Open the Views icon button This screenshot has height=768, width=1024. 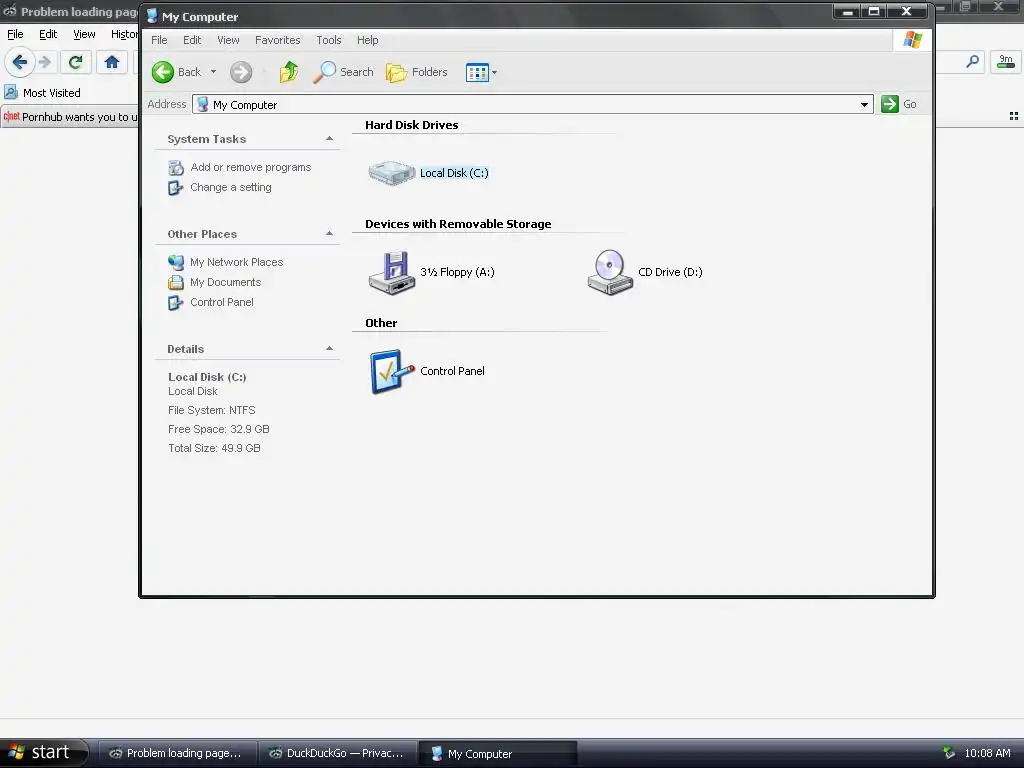click(x=477, y=72)
